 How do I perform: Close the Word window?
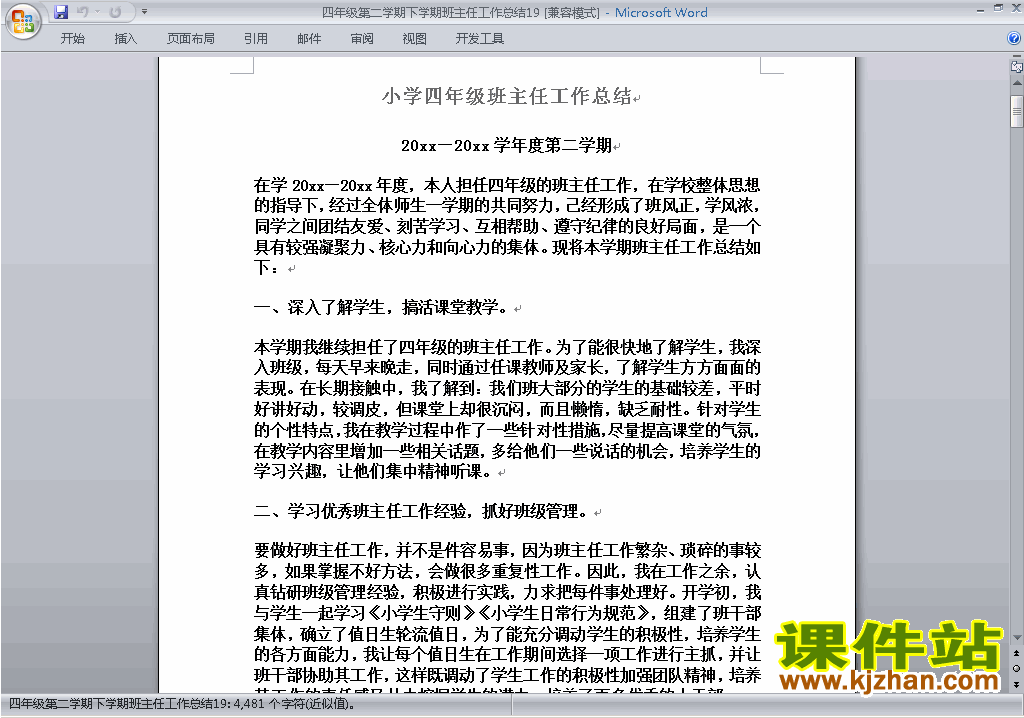pyautogui.click(x=1016, y=8)
